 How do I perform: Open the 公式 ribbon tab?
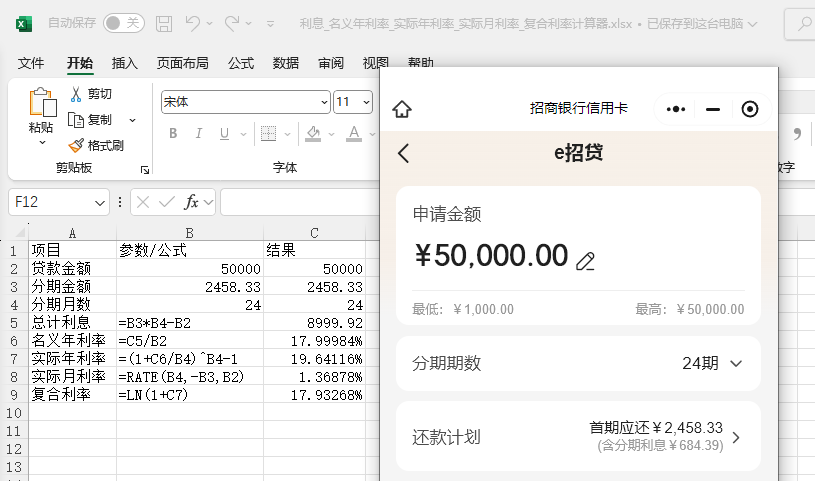pos(241,63)
